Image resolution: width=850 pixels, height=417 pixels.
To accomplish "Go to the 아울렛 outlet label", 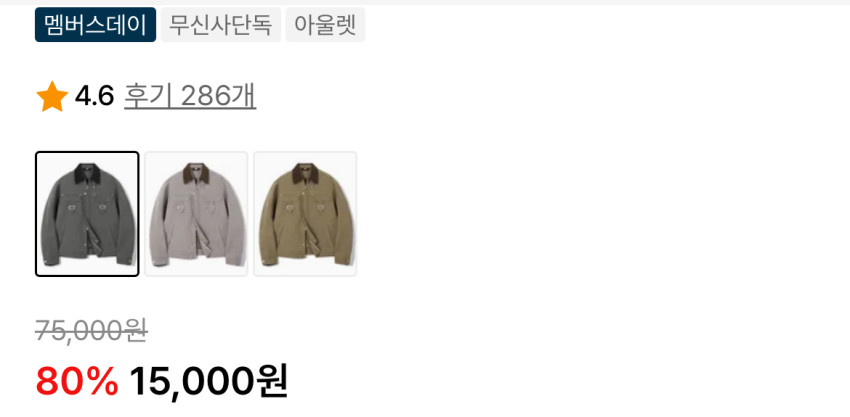I will [x=325, y=24].
